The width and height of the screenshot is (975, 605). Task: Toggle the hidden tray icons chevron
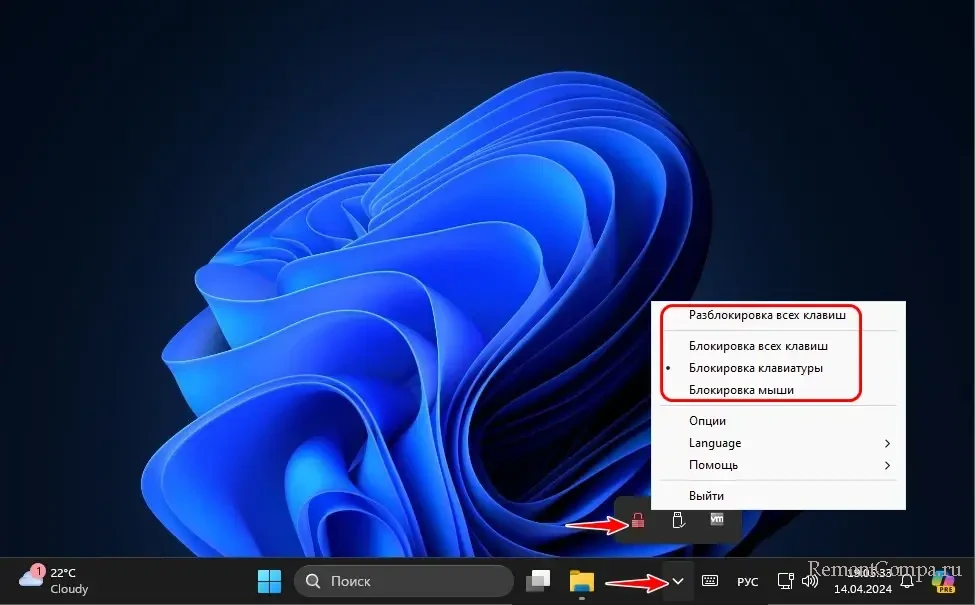(678, 581)
